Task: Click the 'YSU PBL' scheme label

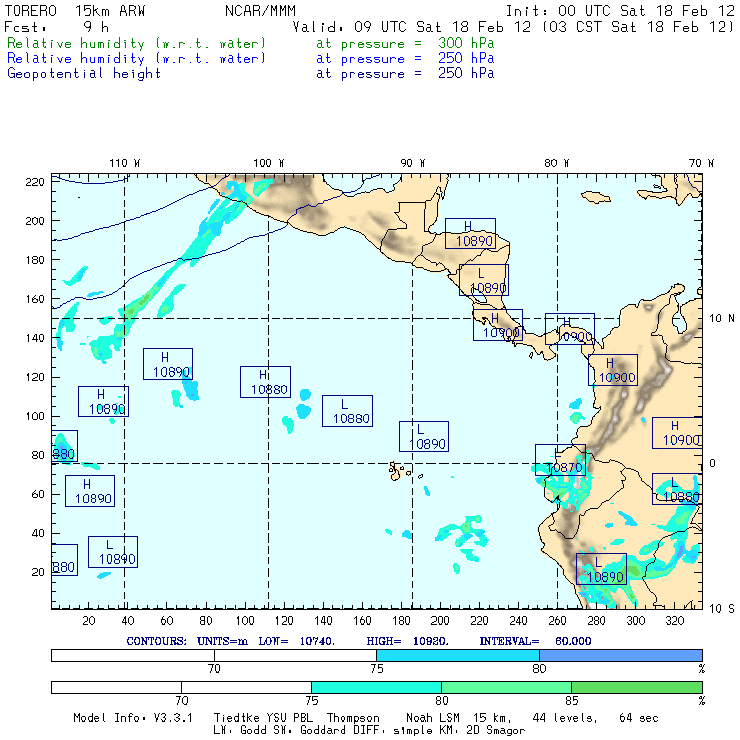Action: pos(289,718)
